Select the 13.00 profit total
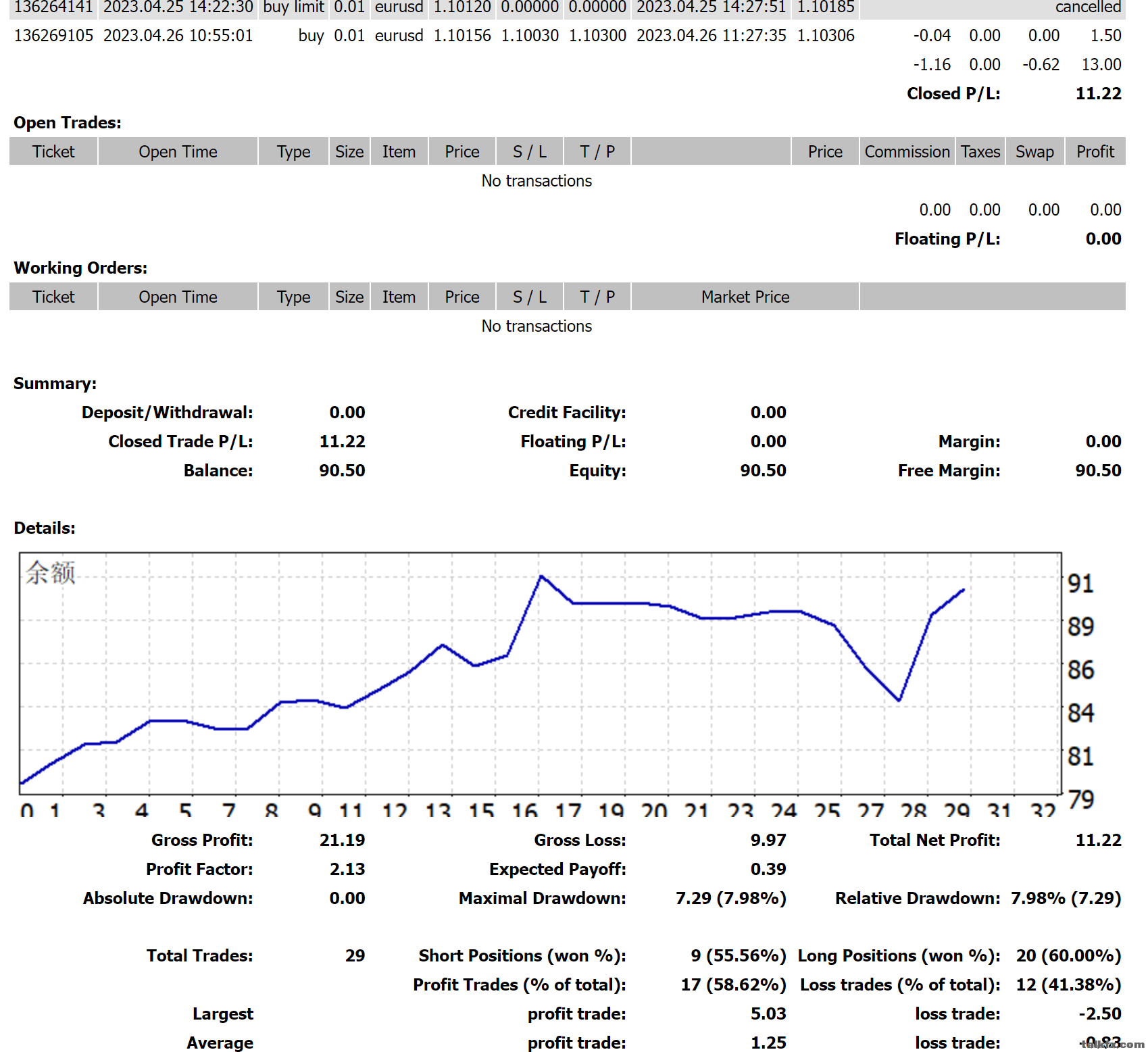Image resolution: width=1148 pixels, height=1052 pixels. [x=1101, y=65]
